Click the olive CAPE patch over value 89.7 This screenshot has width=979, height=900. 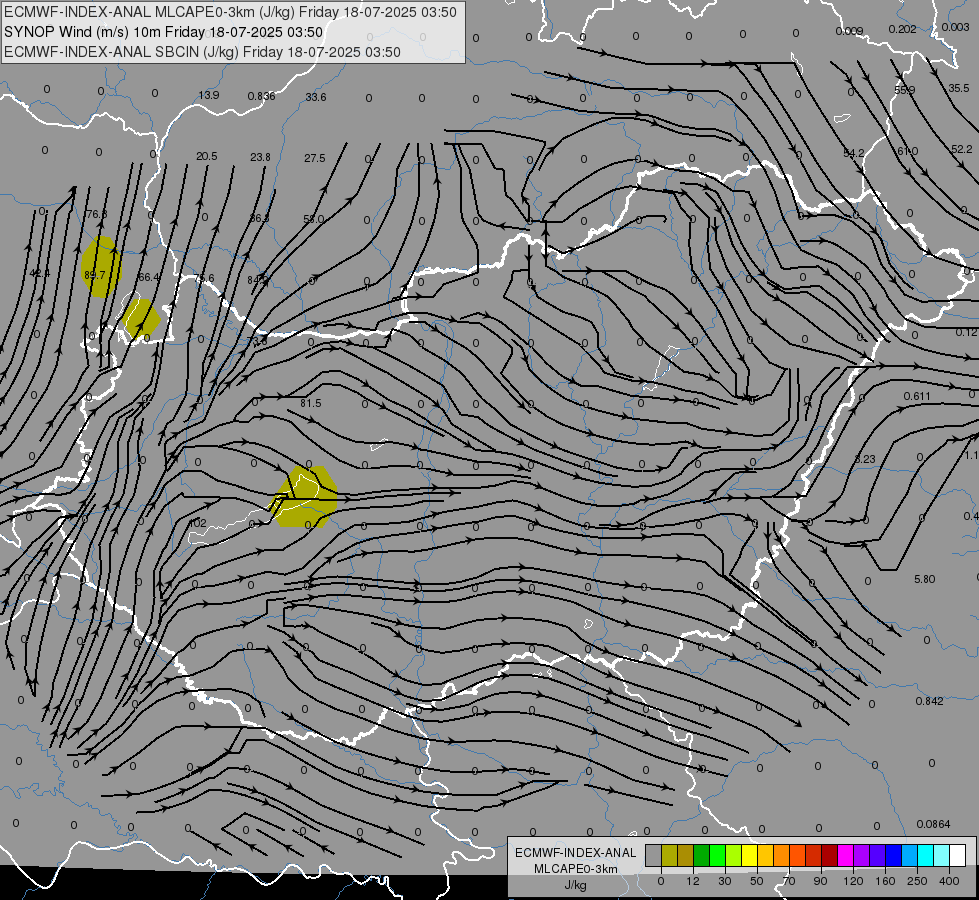101,267
